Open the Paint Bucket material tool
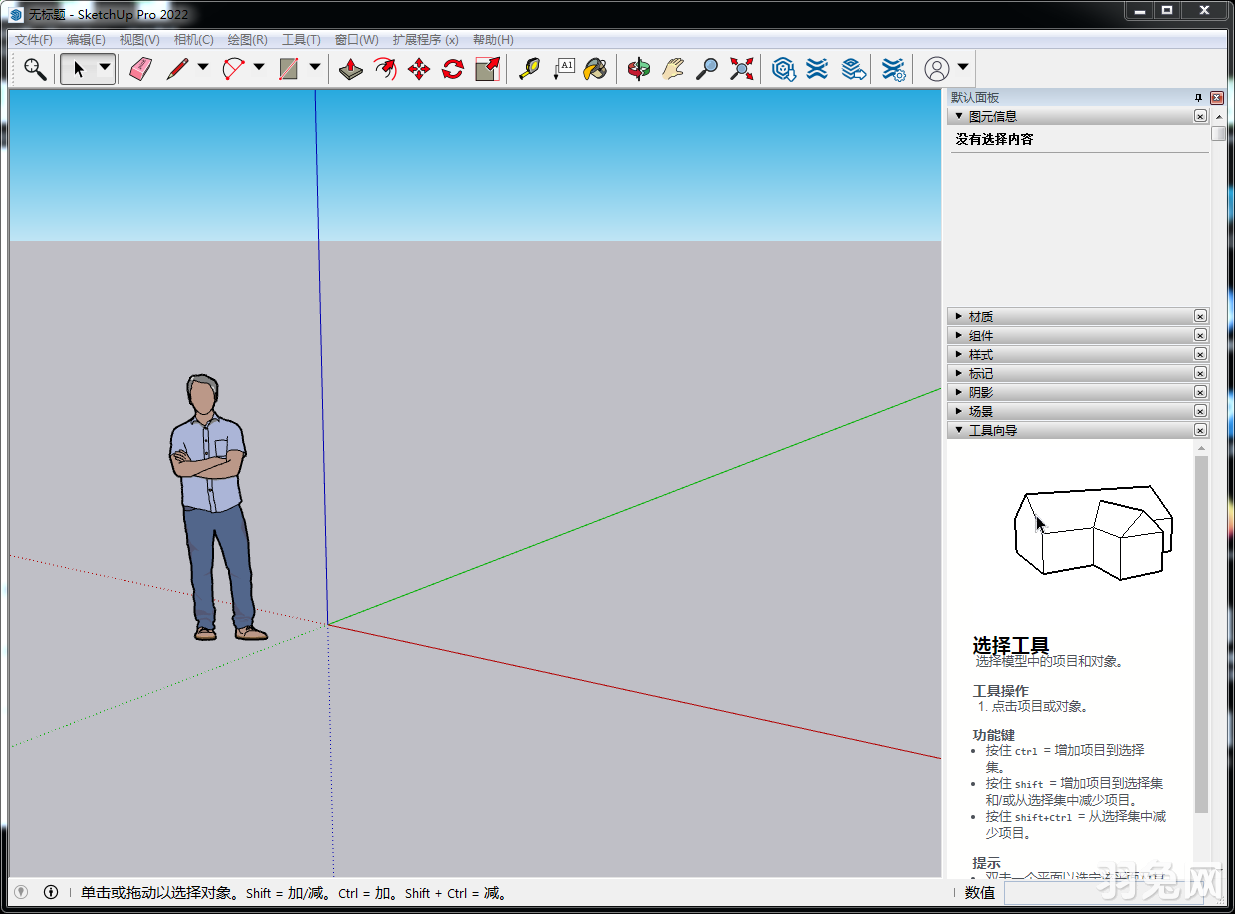Screen dimensions: 1235x914 coord(592,68)
